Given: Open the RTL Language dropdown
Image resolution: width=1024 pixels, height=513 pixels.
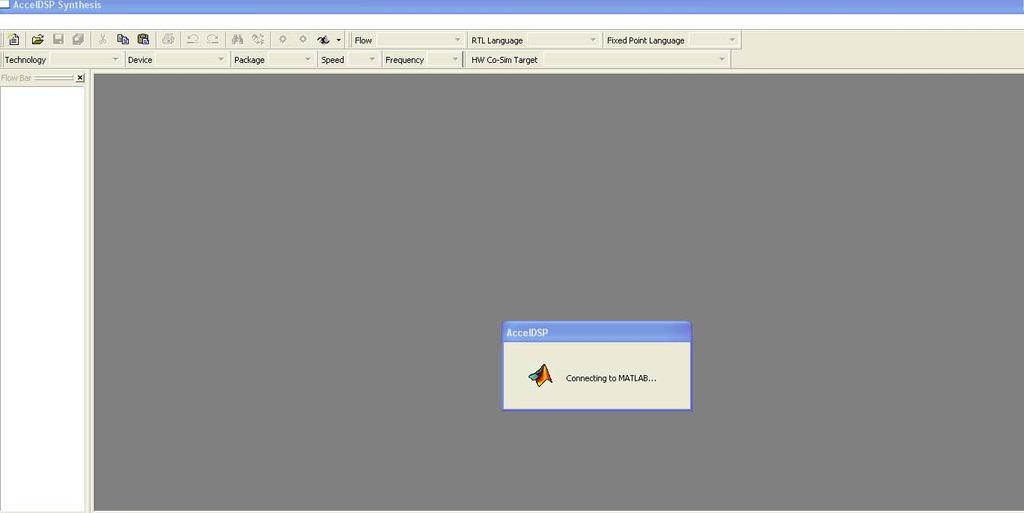Looking at the screenshot, I should tap(562, 40).
